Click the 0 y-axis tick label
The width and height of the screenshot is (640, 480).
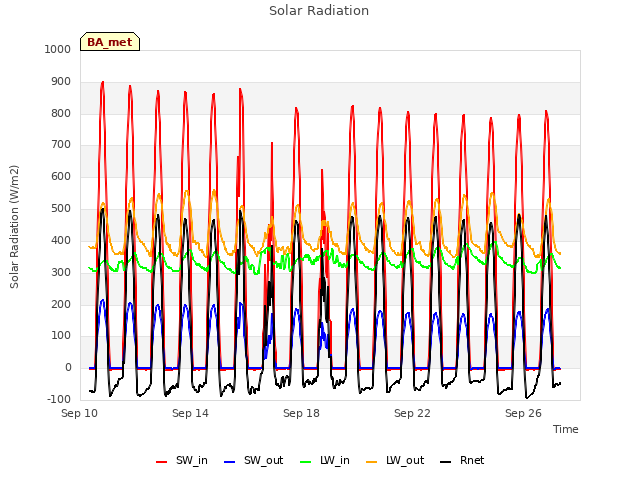point(68,367)
